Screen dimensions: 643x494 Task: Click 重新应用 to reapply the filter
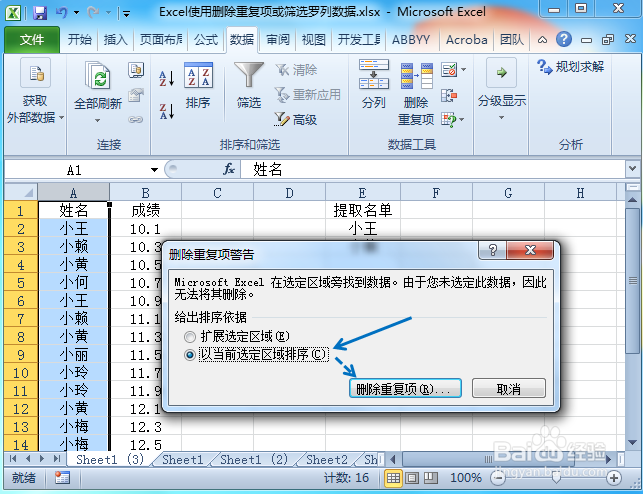pyautogui.click(x=308, y=95)
